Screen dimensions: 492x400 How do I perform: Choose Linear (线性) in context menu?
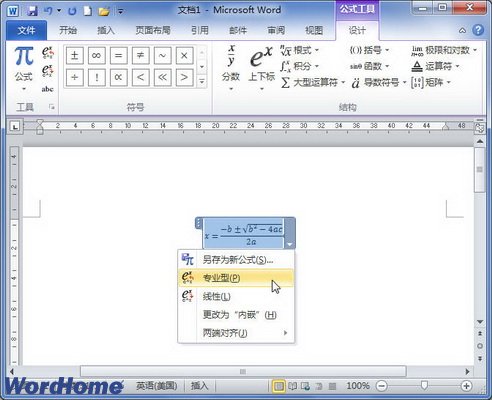(x=236, y=296)
